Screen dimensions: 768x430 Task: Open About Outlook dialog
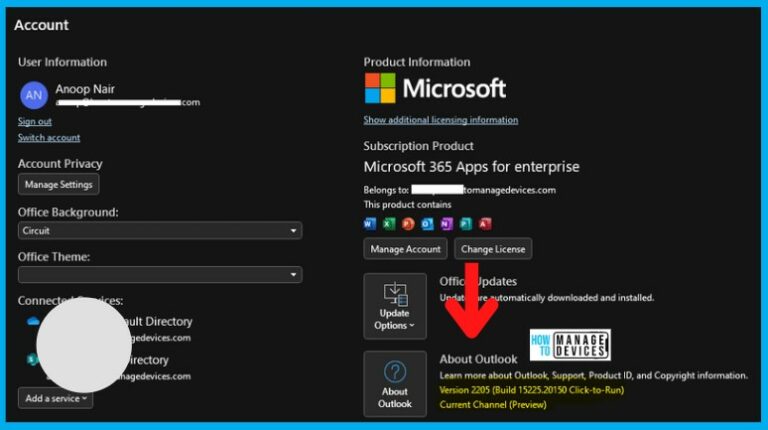pos(395,384)
